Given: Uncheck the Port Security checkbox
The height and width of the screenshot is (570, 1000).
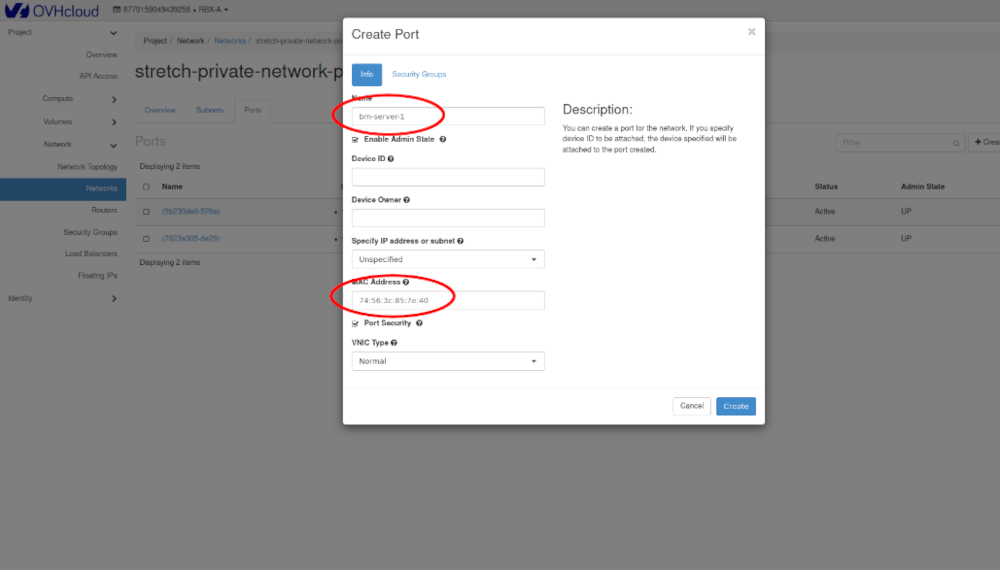Looking at the screenshot, I should click(x=356, y=324).
